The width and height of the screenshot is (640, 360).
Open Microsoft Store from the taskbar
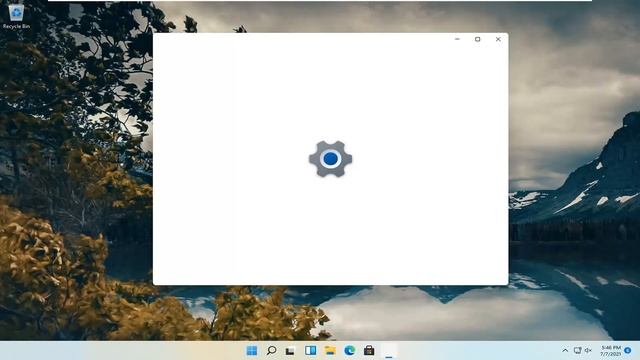(369, 351)
